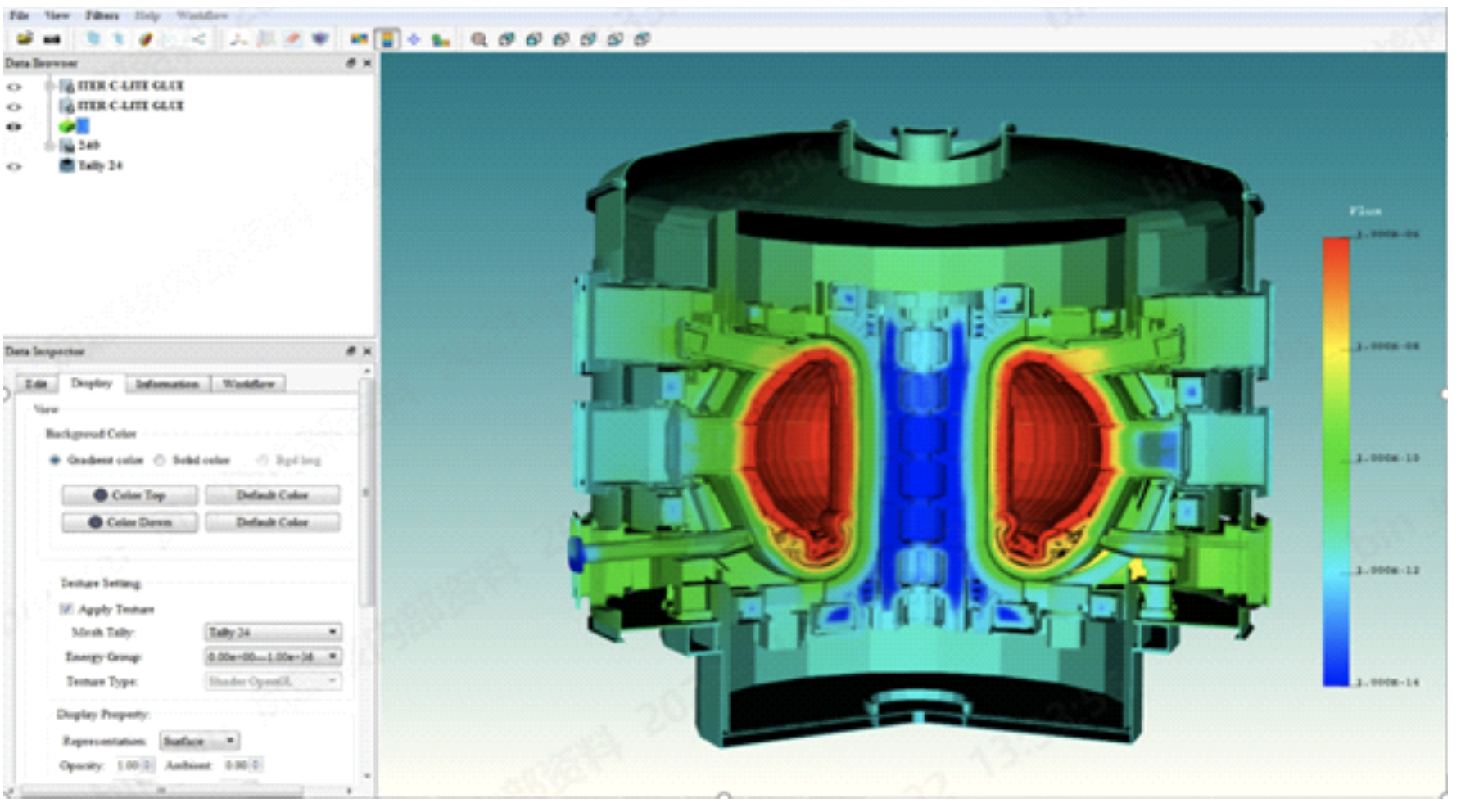
Task: Click the magnifier zoom toolbar icon
Action: [479, 38]
